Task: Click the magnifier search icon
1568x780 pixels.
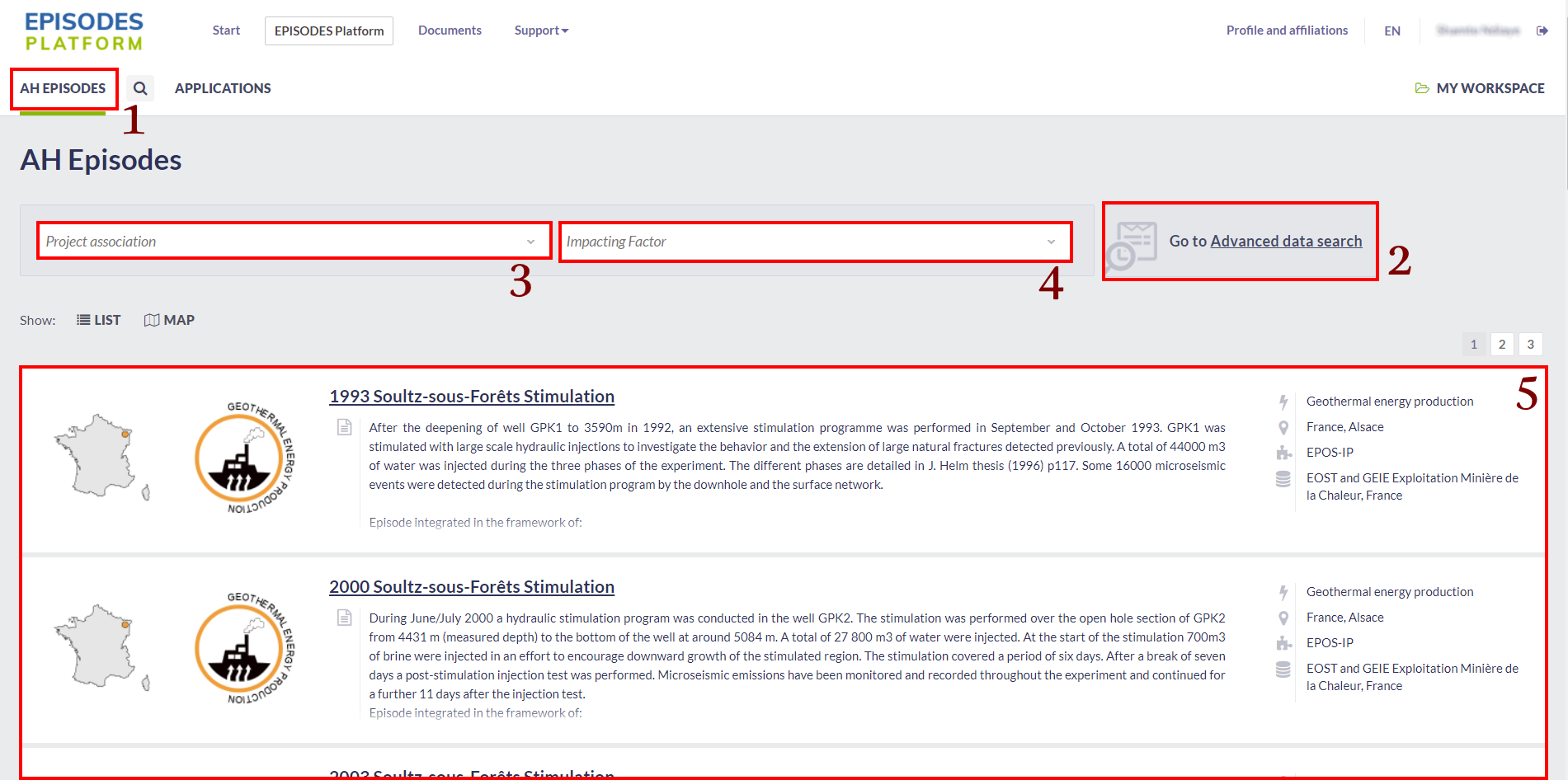Action: coord(140,88)
